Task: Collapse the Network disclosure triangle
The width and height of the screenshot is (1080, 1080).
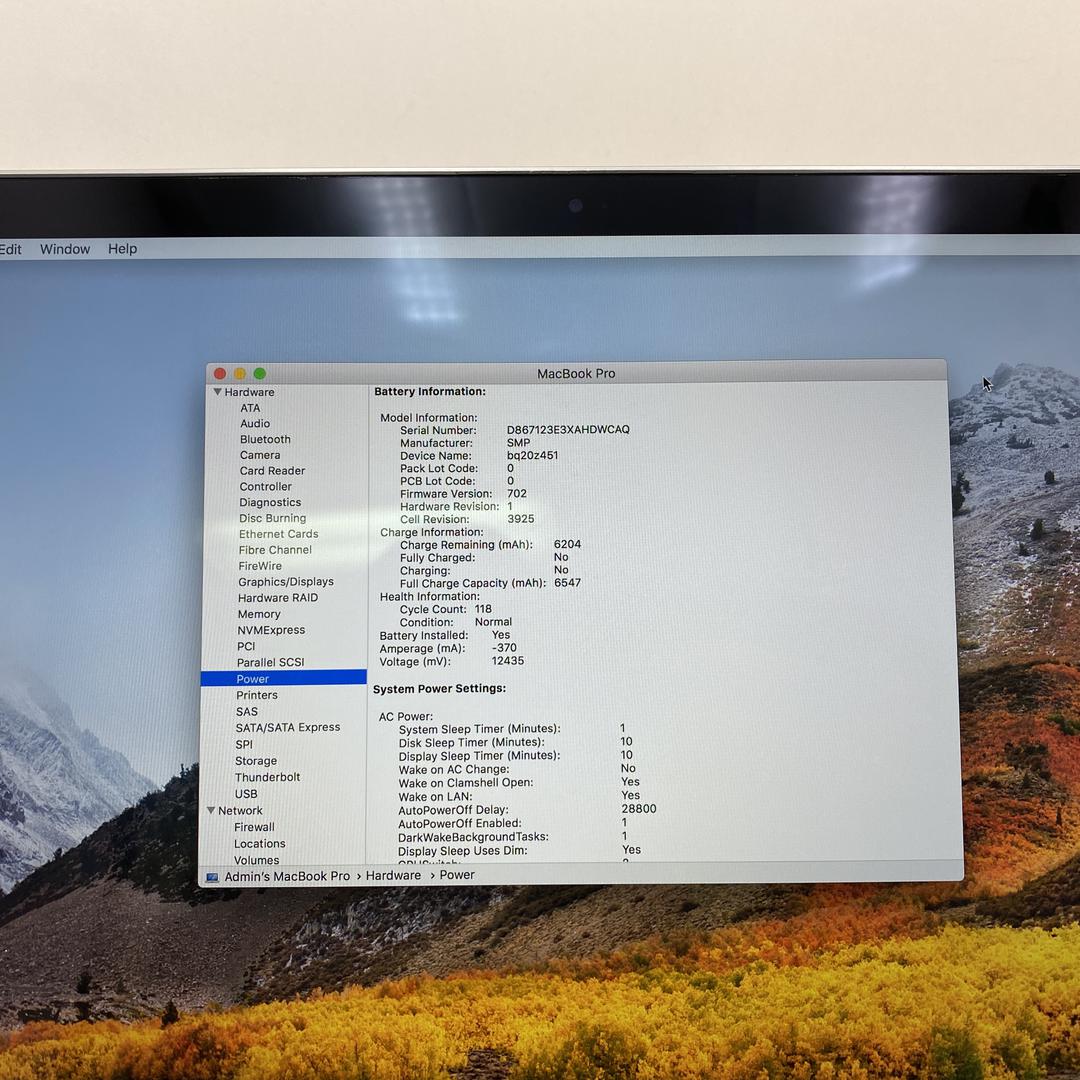Action: (211, 811)
